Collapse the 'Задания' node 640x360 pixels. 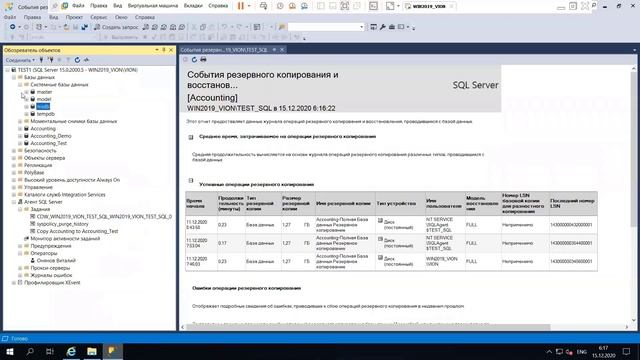(x=20, y=209)
